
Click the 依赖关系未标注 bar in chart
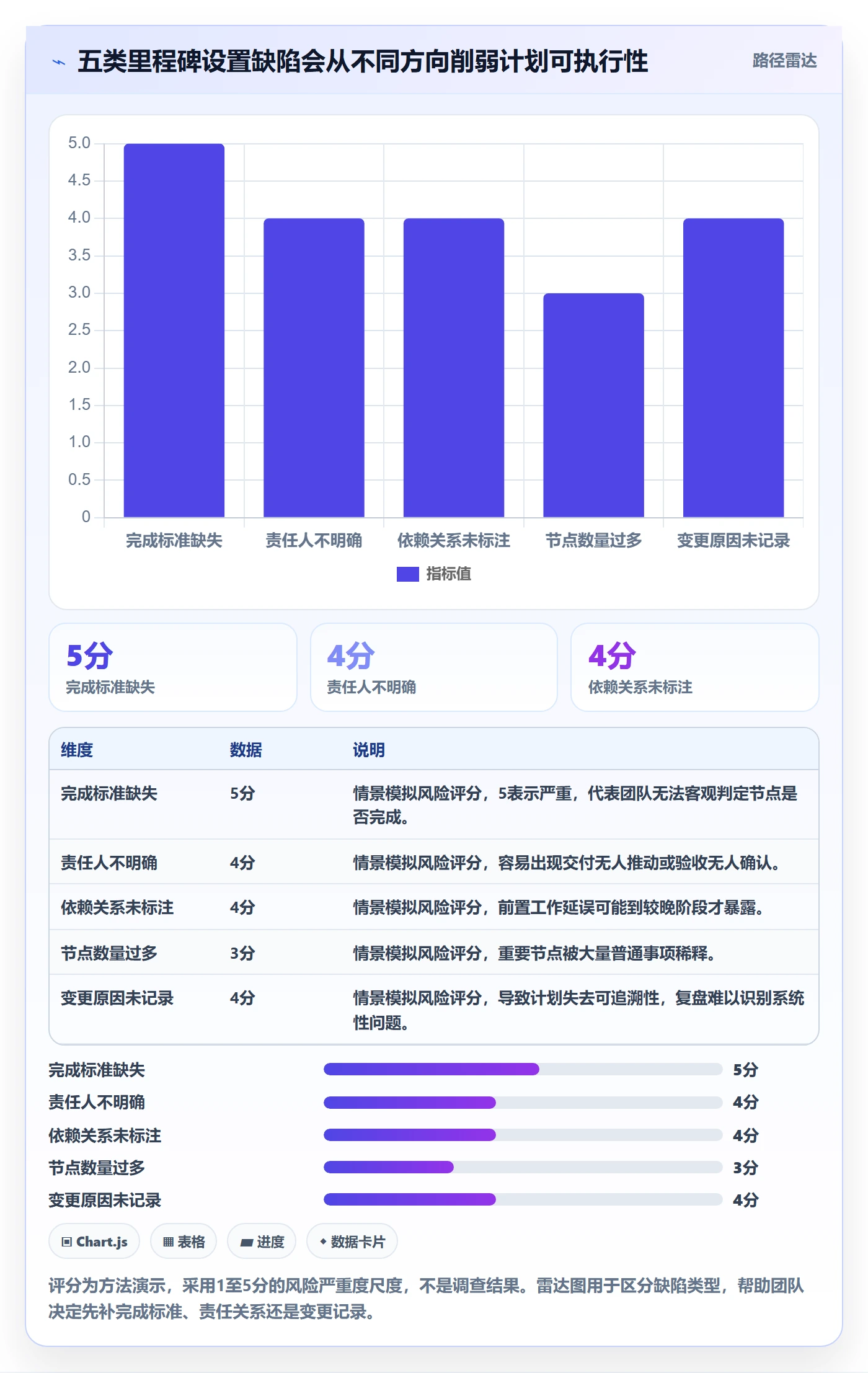[454, 368]
